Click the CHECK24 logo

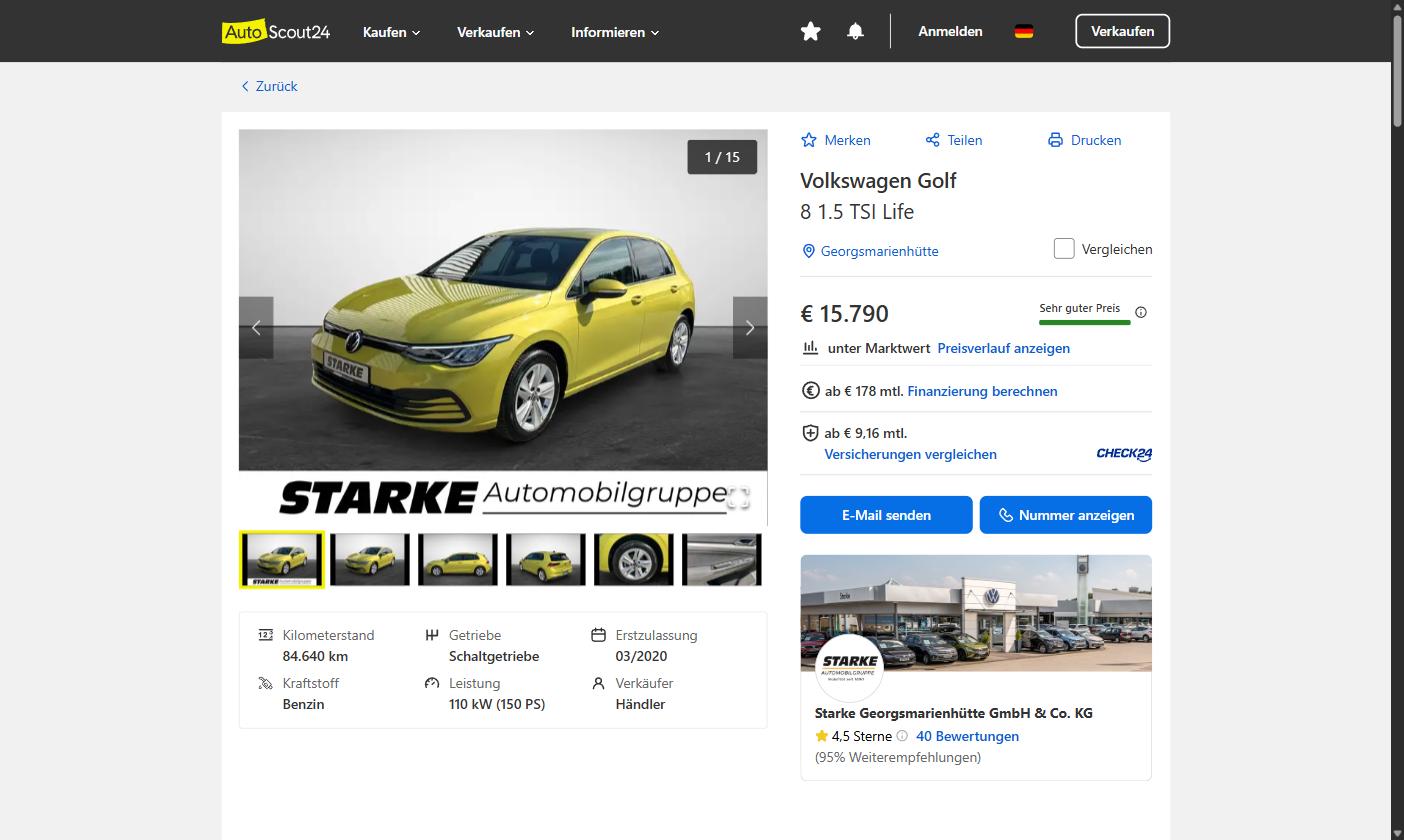point(1124,454)
